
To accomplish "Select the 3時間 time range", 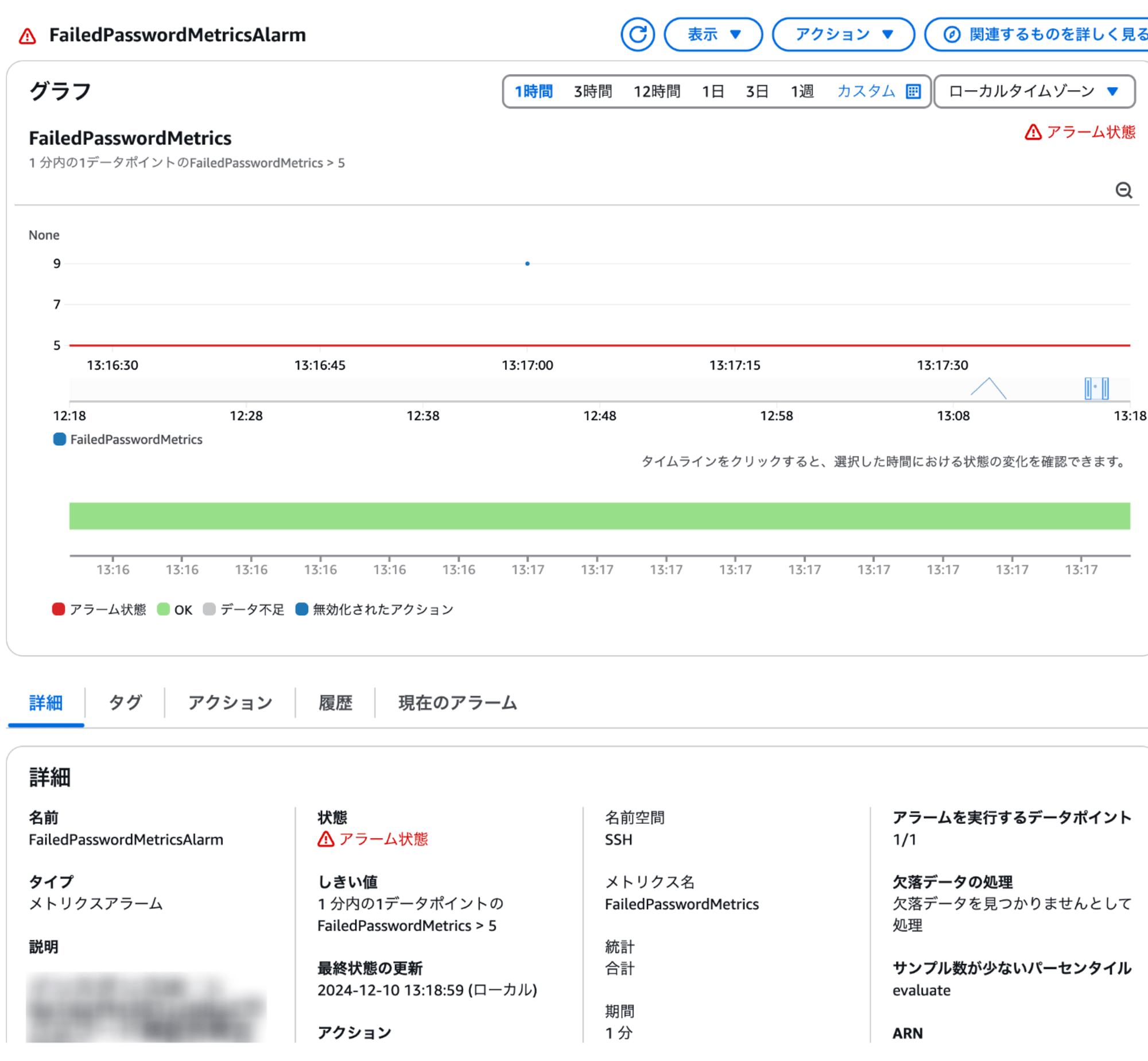I will click(x=592, y=91).
